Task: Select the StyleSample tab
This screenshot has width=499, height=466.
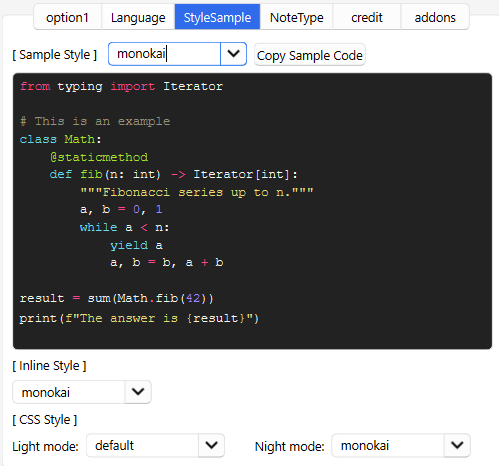Action: pos(217,17)
